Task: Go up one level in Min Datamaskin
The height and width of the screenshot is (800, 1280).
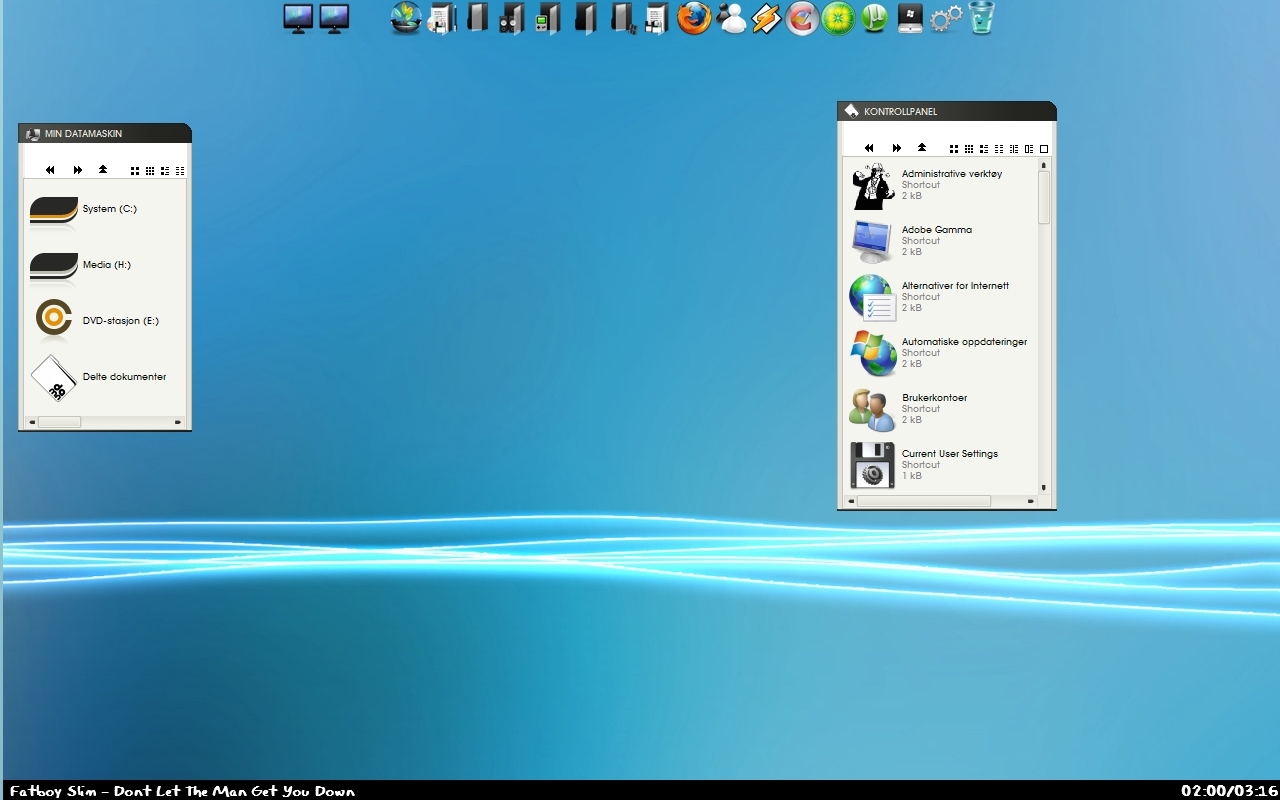Action: [x=103, y=170]
